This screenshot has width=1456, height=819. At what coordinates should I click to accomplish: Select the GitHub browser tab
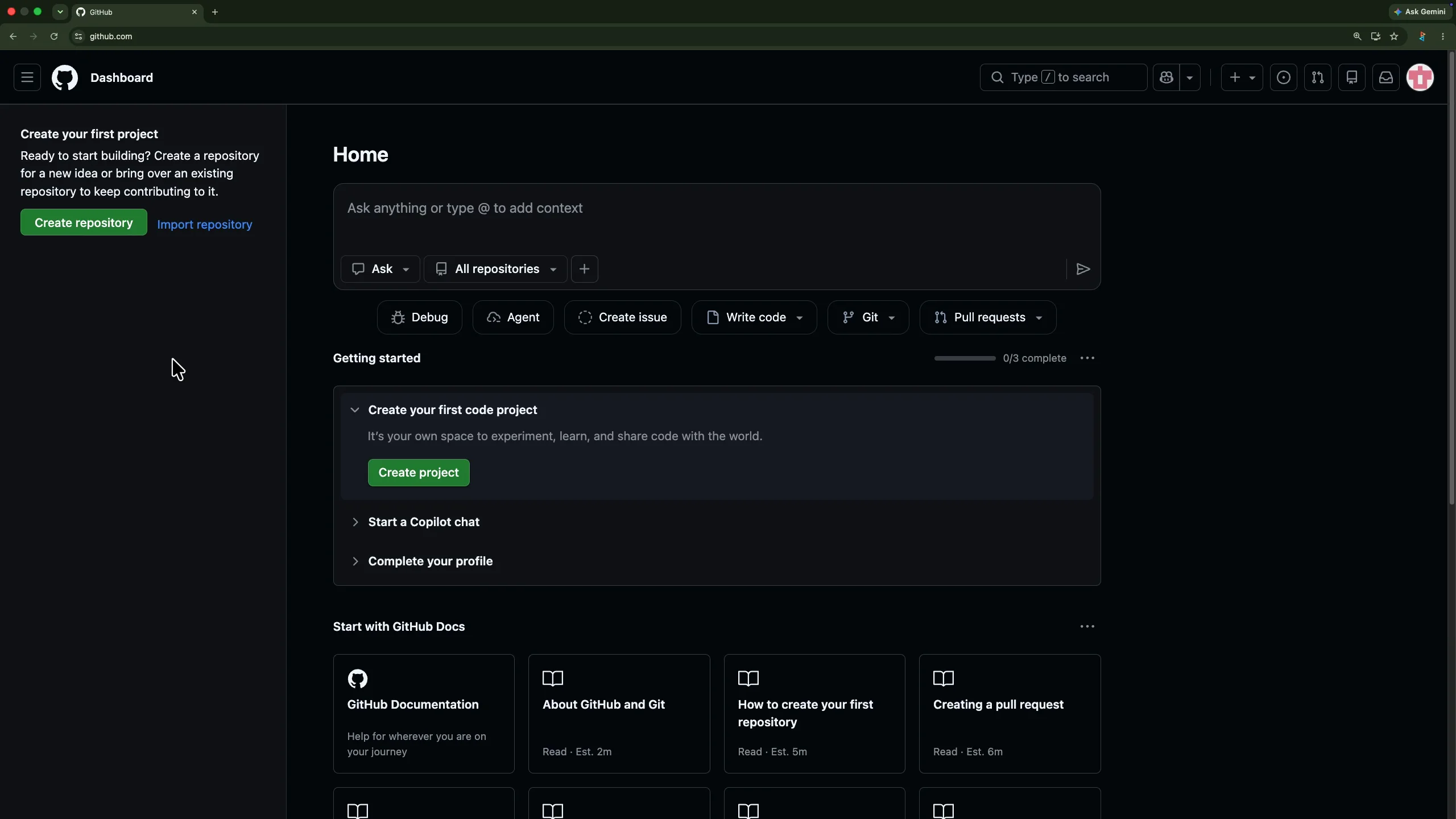(x=136, y=12)
